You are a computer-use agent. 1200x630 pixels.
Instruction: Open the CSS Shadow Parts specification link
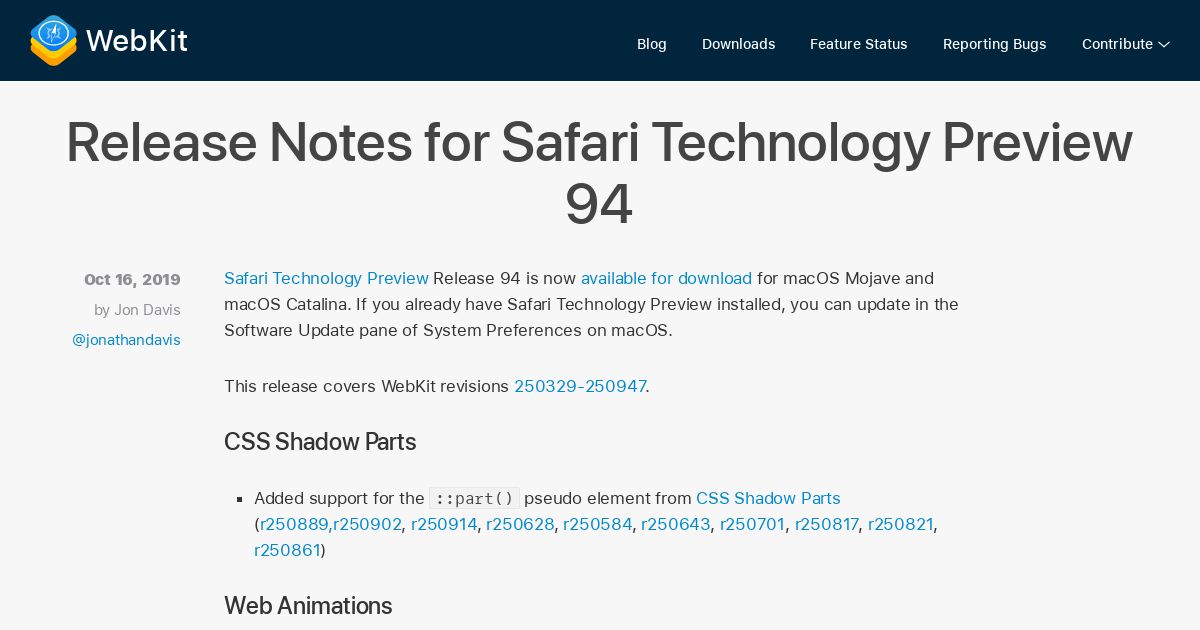point(768,498)
